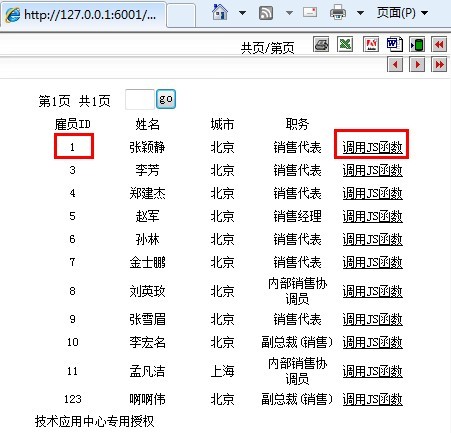Export report as PDF
This screenshot has height=433, width=451.
(x=371, y=44)
